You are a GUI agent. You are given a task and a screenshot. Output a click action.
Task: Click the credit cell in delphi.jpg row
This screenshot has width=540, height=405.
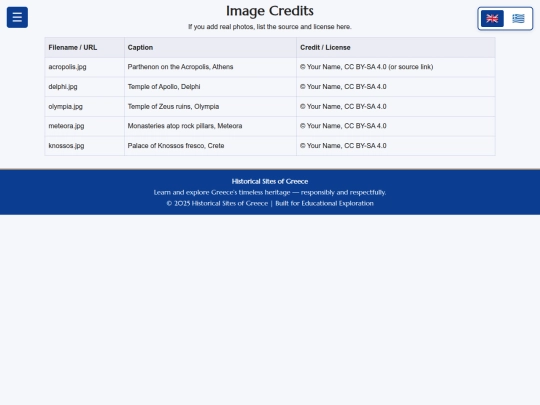tap(396, 87)
